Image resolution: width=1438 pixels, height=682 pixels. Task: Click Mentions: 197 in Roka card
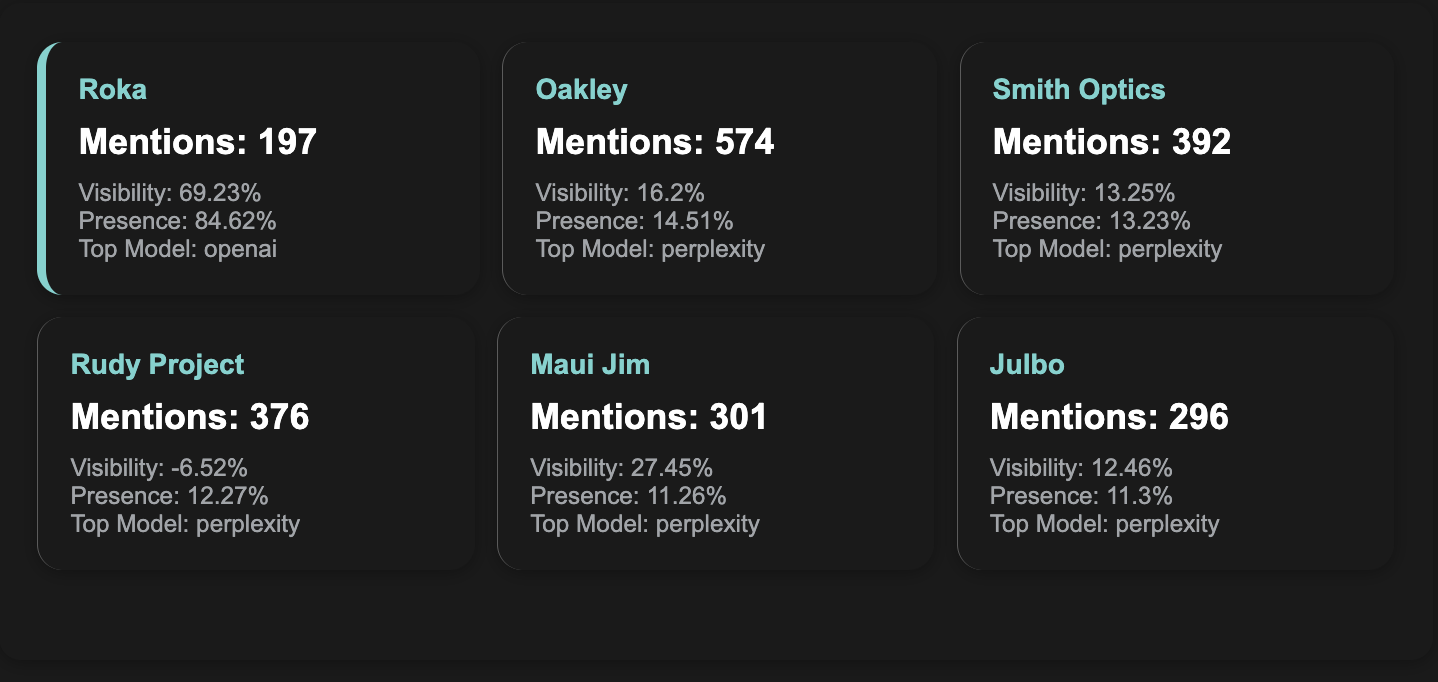(198, 142)
